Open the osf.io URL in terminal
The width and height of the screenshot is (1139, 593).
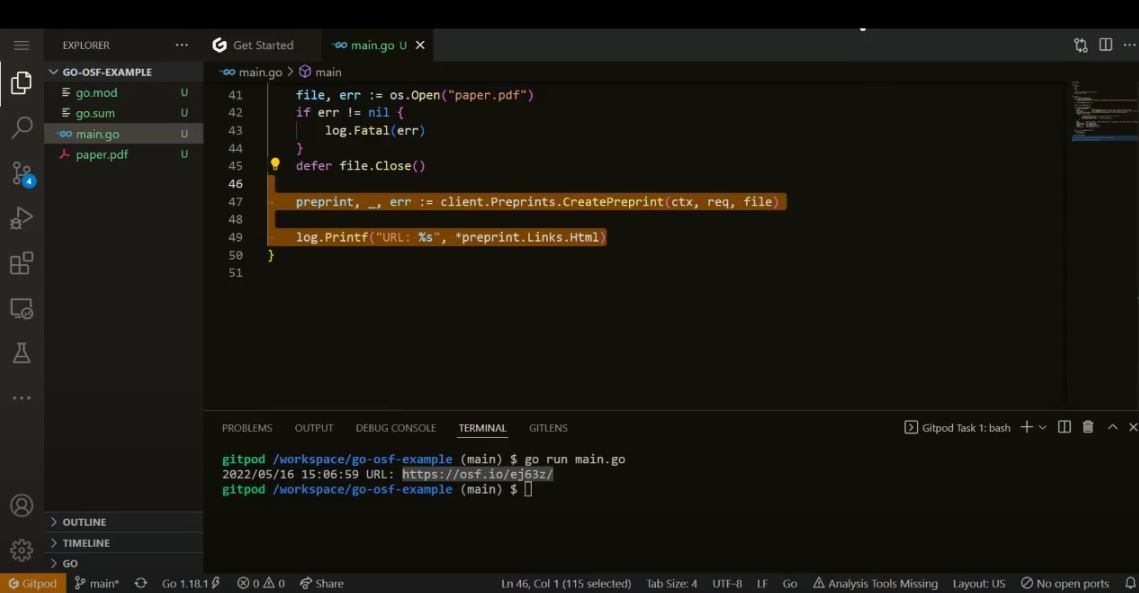coord(477,474)
